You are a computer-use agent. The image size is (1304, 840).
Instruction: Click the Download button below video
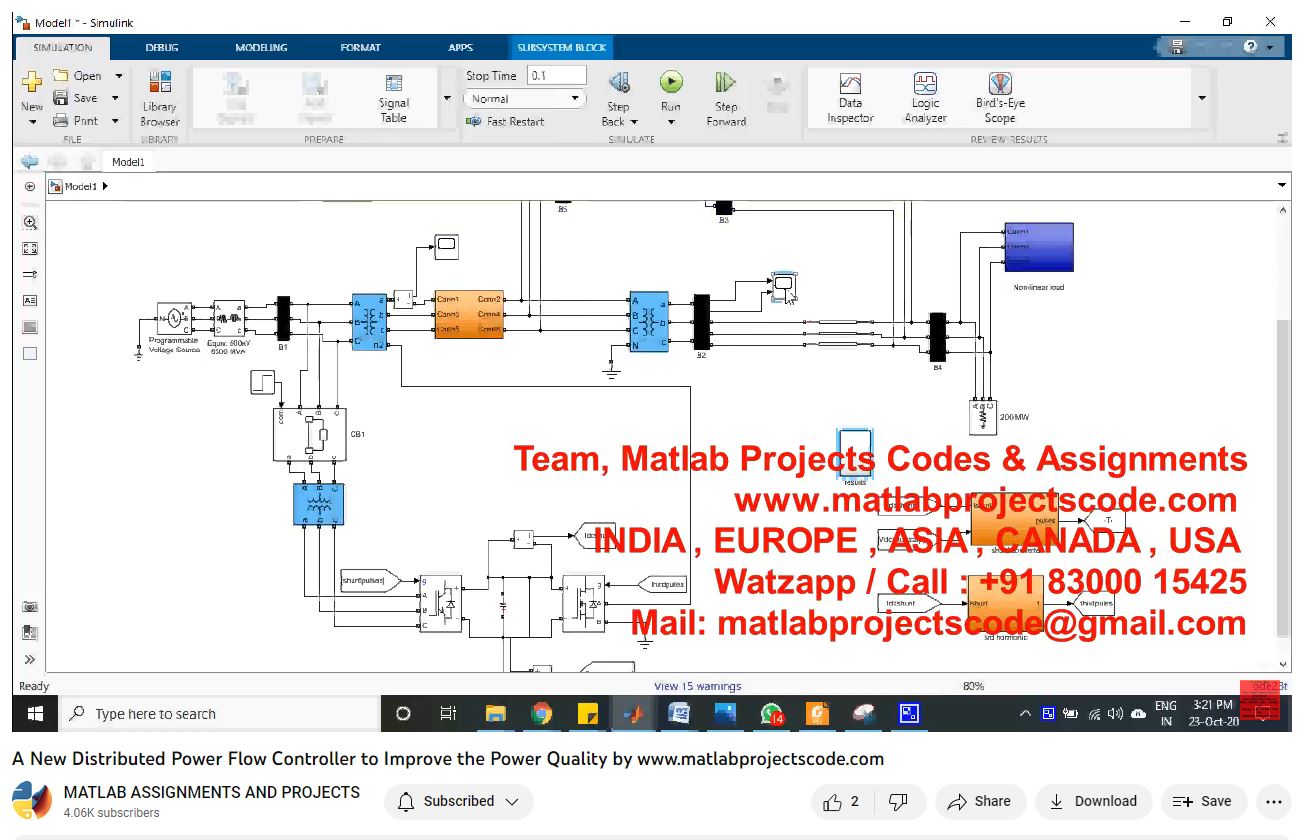coord(1093,801)
